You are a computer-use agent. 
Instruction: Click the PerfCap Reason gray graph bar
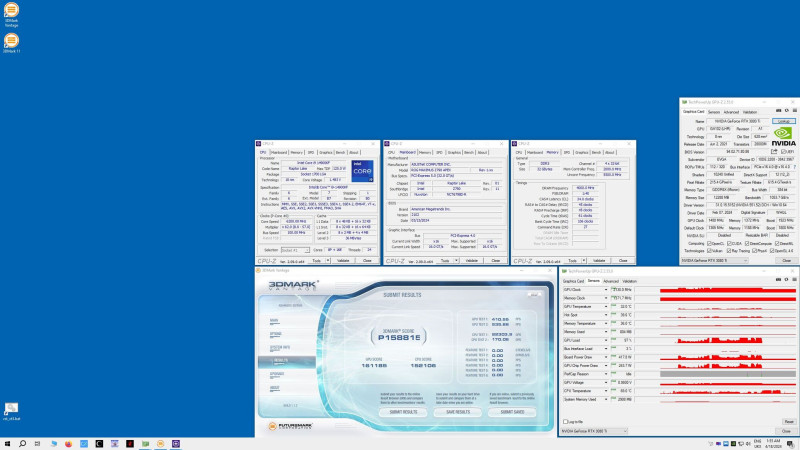[x=728, y=374]
